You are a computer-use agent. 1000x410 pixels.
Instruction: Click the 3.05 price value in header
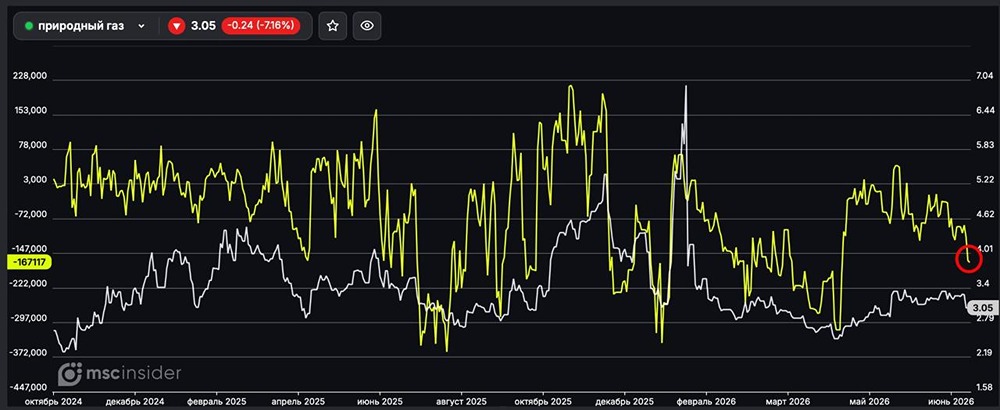point(202,26)
